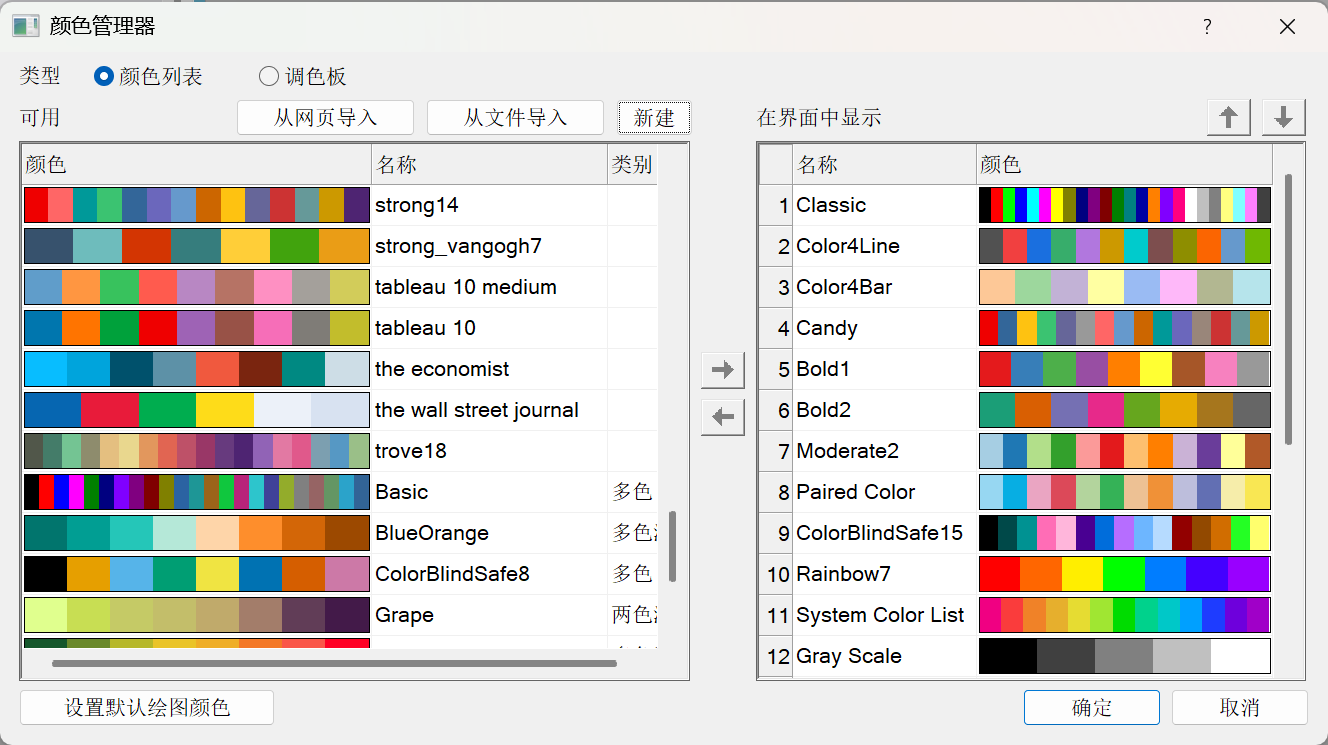Sort by the 名称 column header in available list
The width and height of the screenshot is (1328, 745).
[x=488, y=165]
